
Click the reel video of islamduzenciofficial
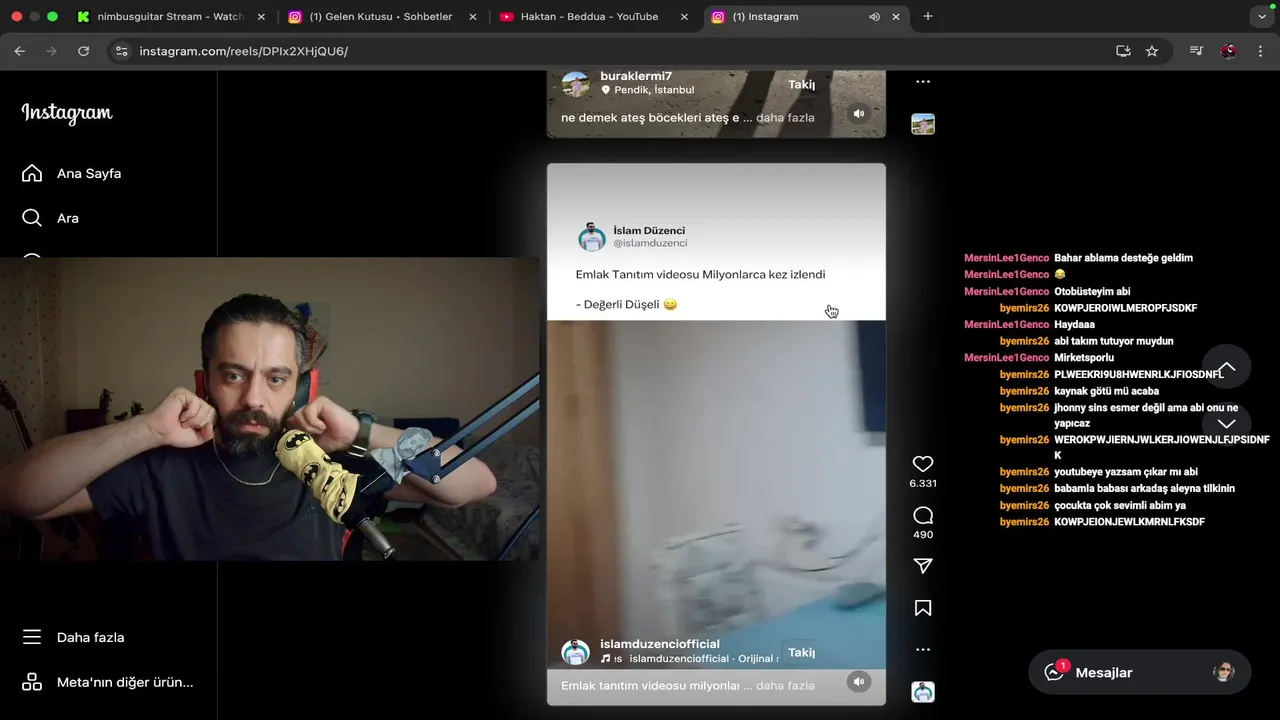(716, 434)
